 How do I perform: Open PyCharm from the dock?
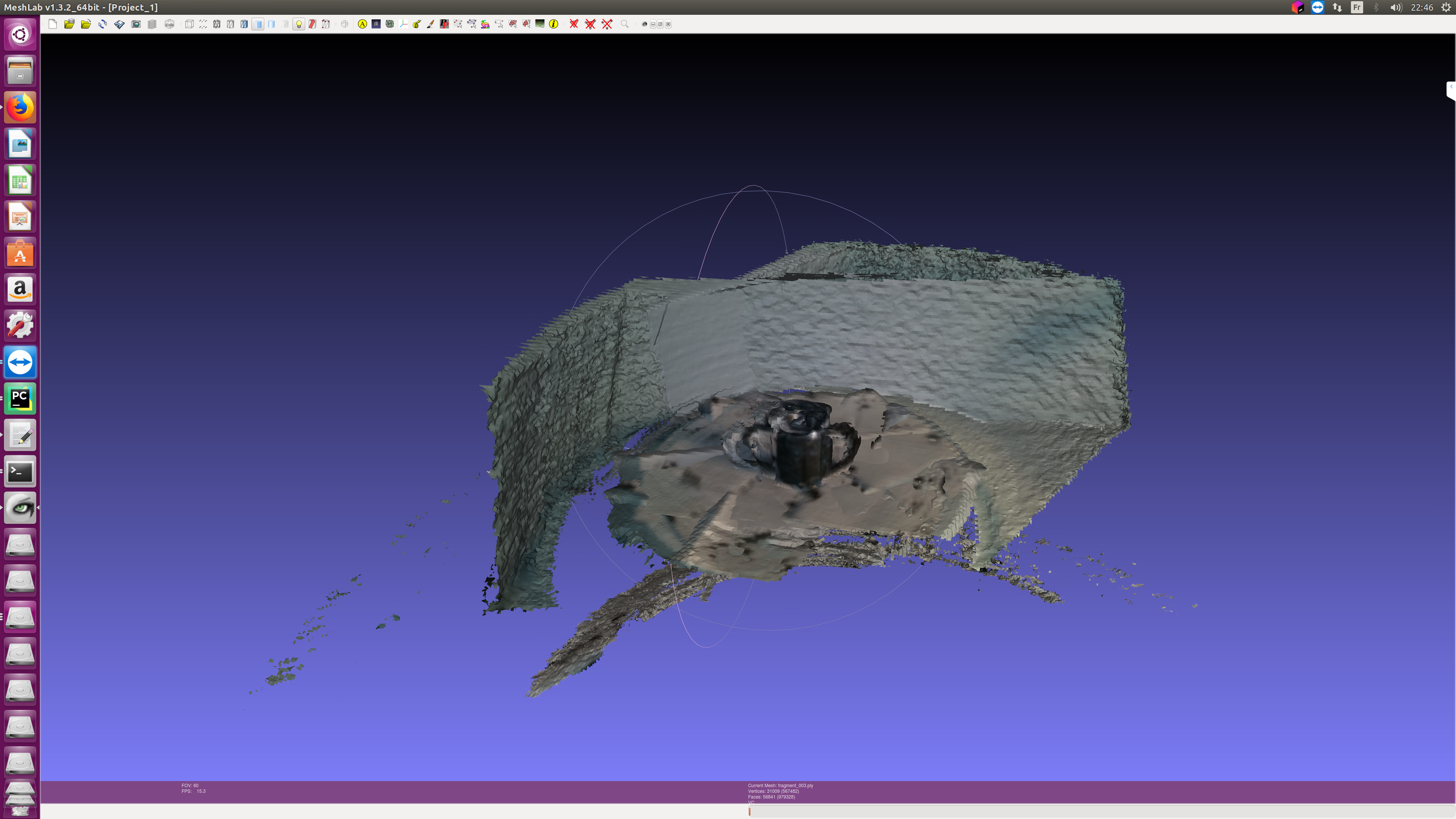click(x=20, y=399)
